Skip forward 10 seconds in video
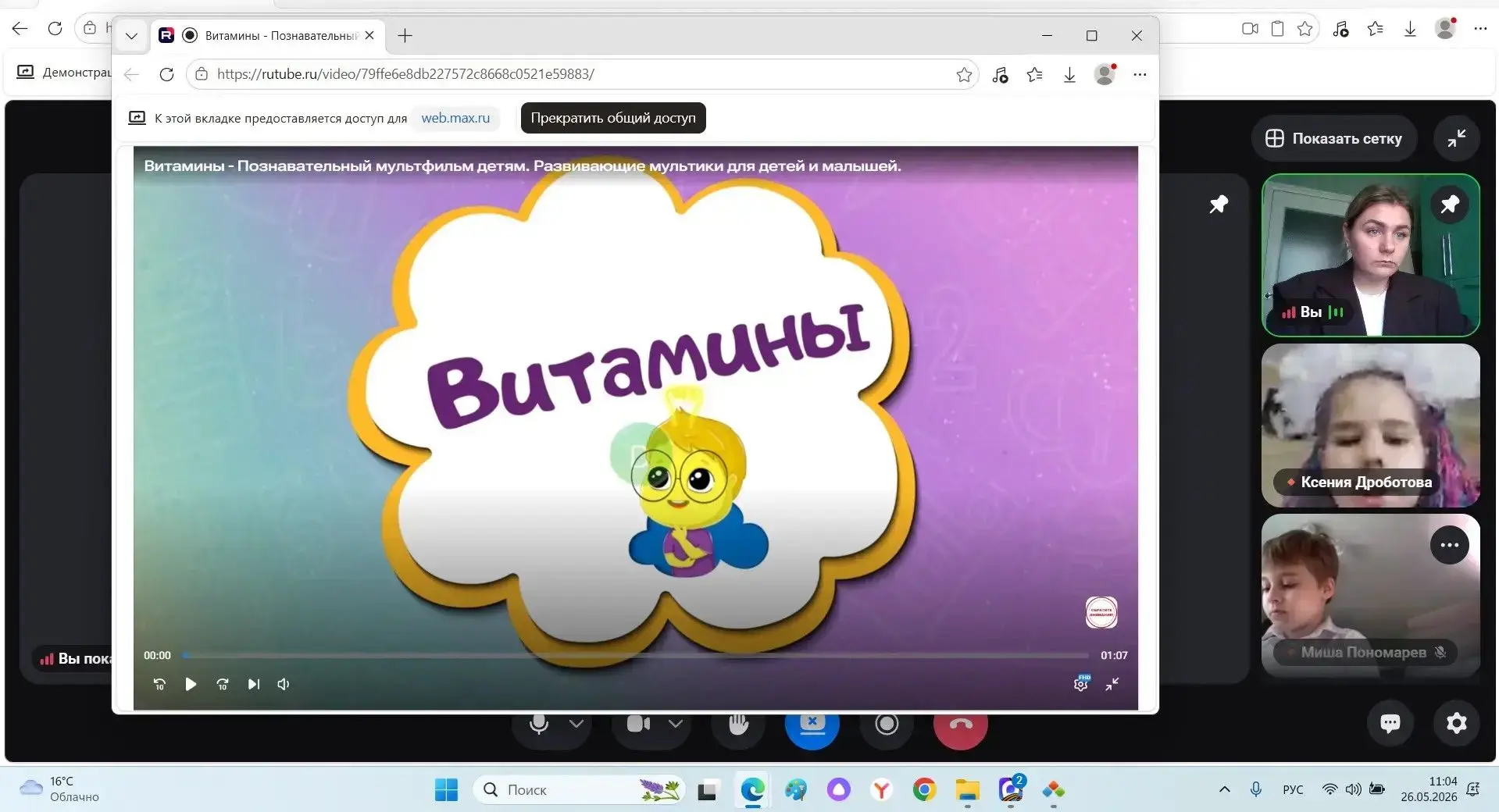The image size is (1499, 812). [x=223, y=684]
